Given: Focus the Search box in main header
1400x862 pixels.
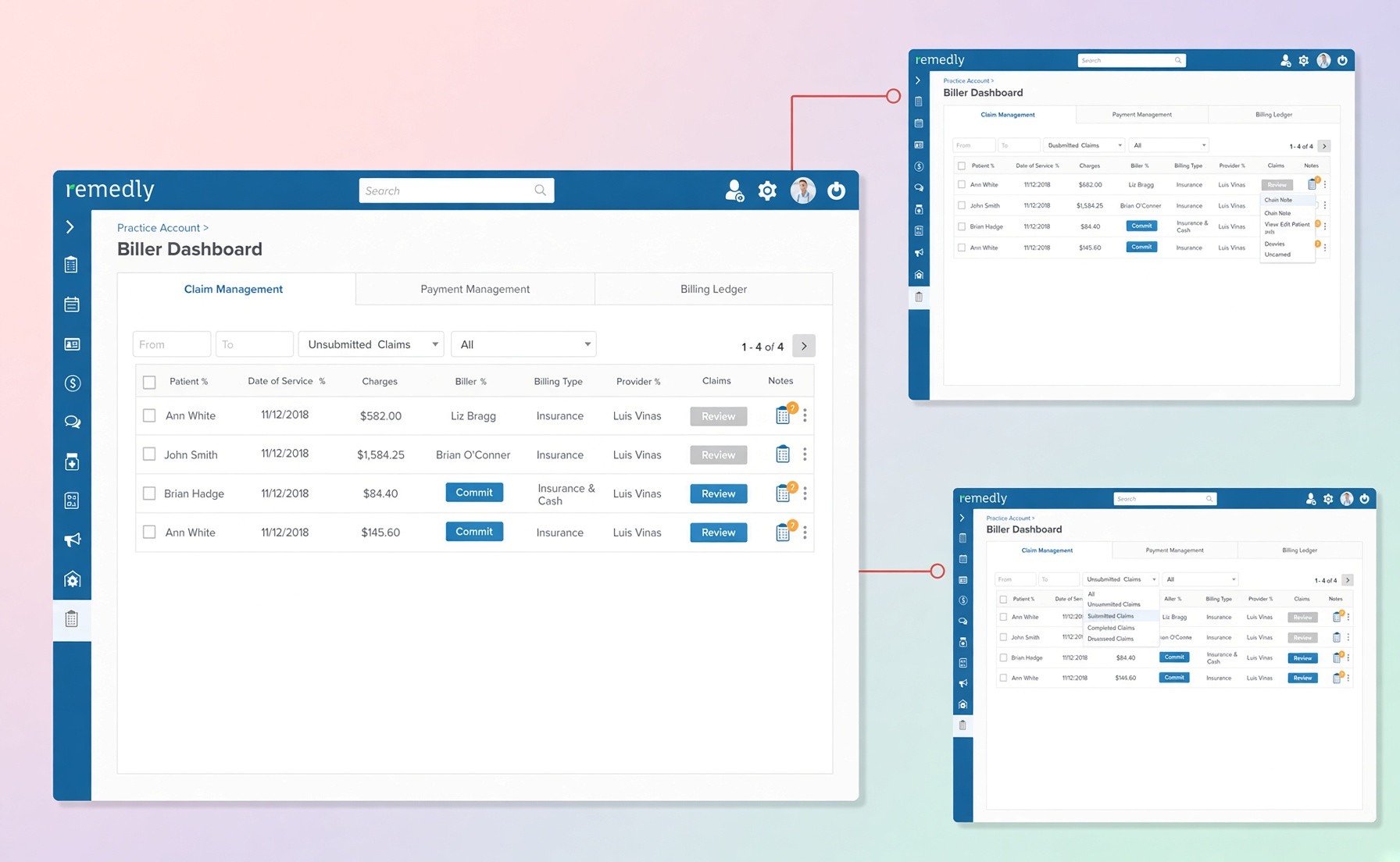Looking at the screenshot, I should (x=456, y=191).
